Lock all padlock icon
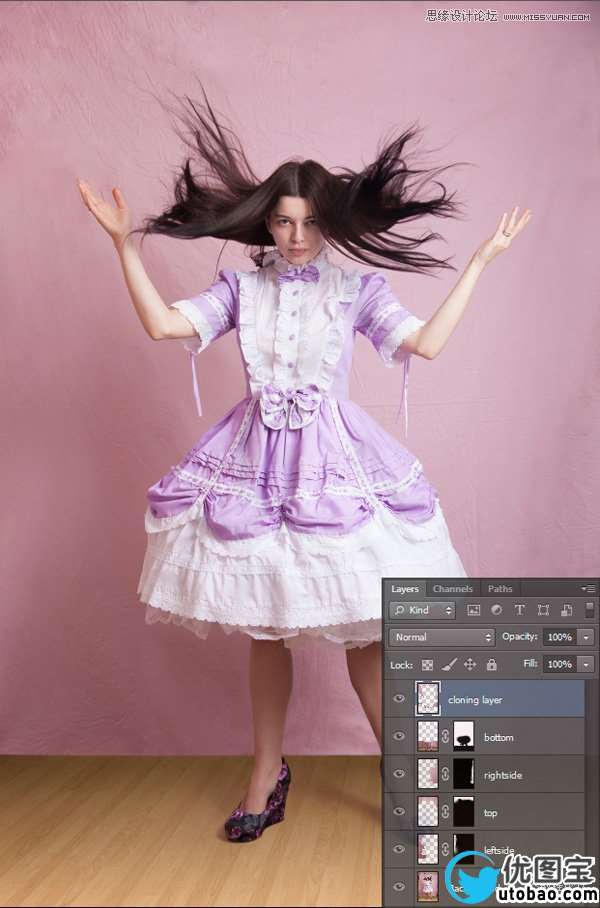Image resolution: width=600 pixels, height=908 pixels. point(492,665)
